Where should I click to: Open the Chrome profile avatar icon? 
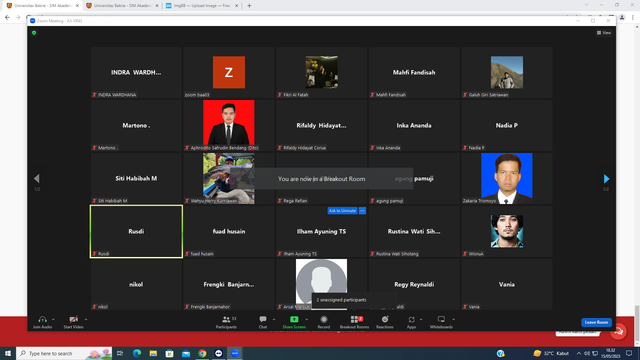pos(622,18)
